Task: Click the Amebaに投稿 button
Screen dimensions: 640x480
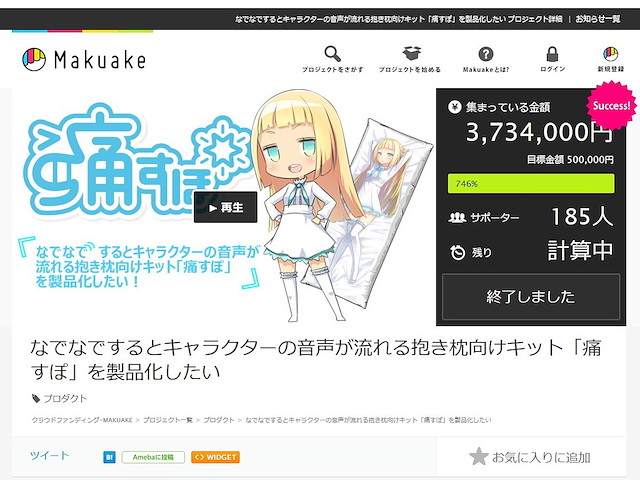Action: click(x=153, y=457)
